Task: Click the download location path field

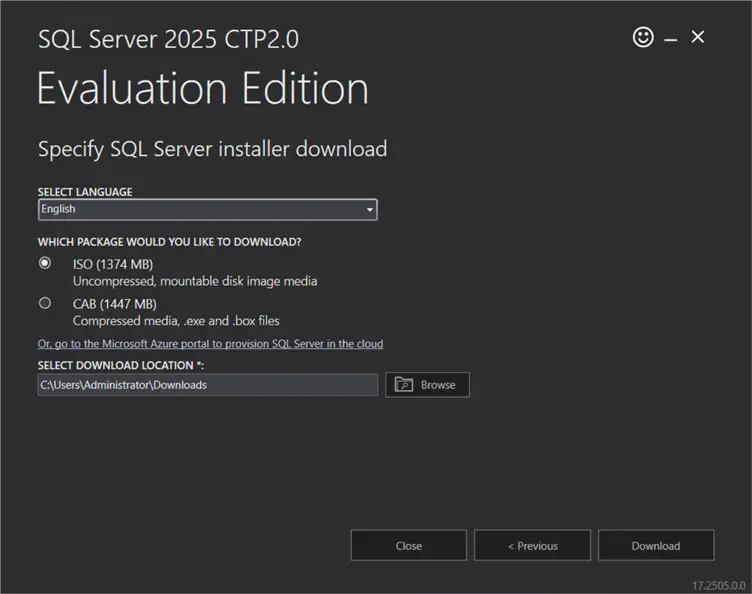Action: coord(208,385)
